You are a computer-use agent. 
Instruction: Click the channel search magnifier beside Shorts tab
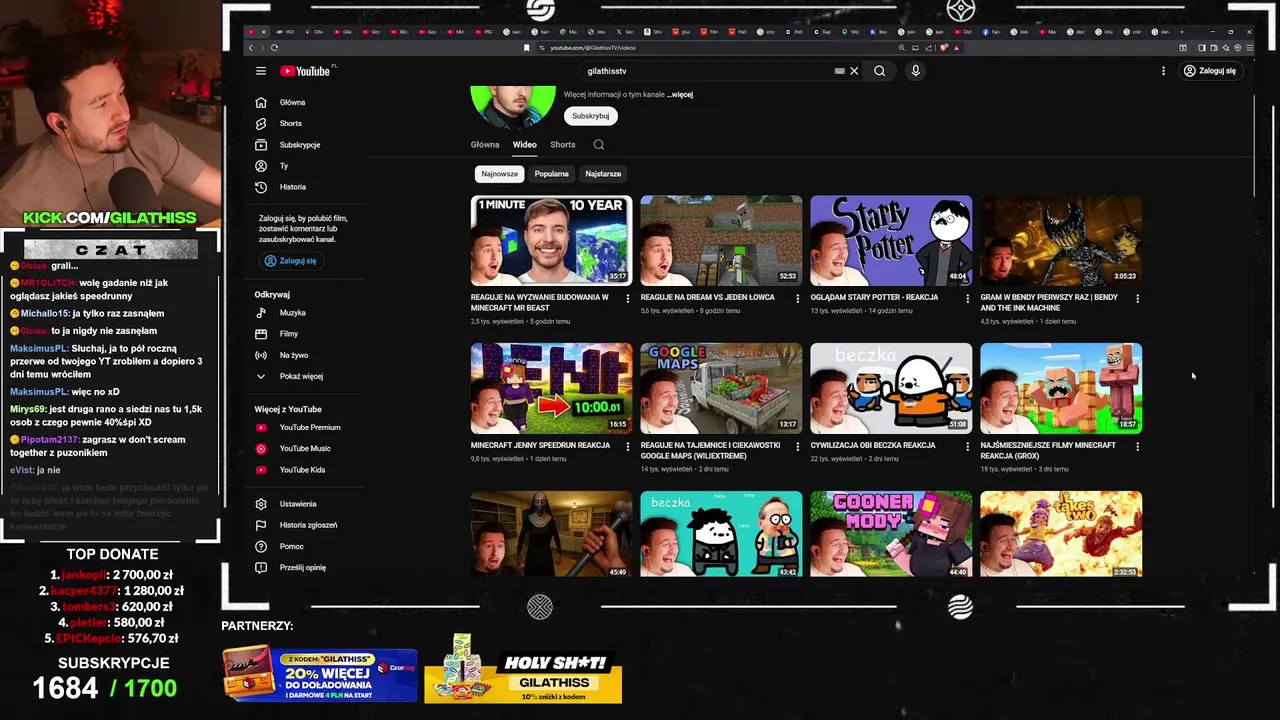pyautogui.click(x=599, y=145)
